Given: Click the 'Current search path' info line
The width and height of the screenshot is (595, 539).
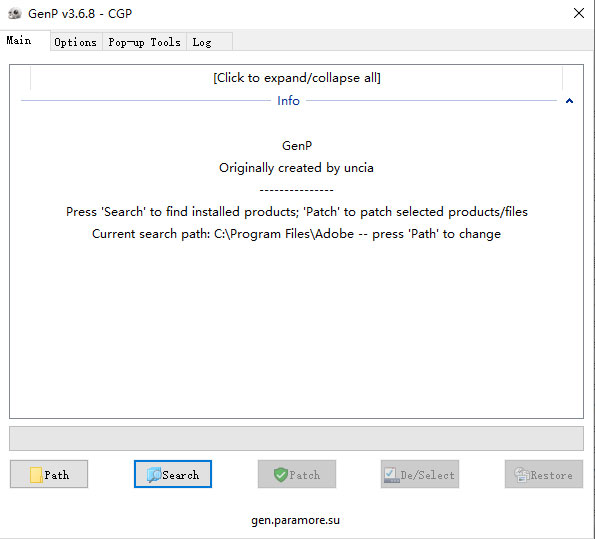Looking at the screenshot, I should click(296, 234).
